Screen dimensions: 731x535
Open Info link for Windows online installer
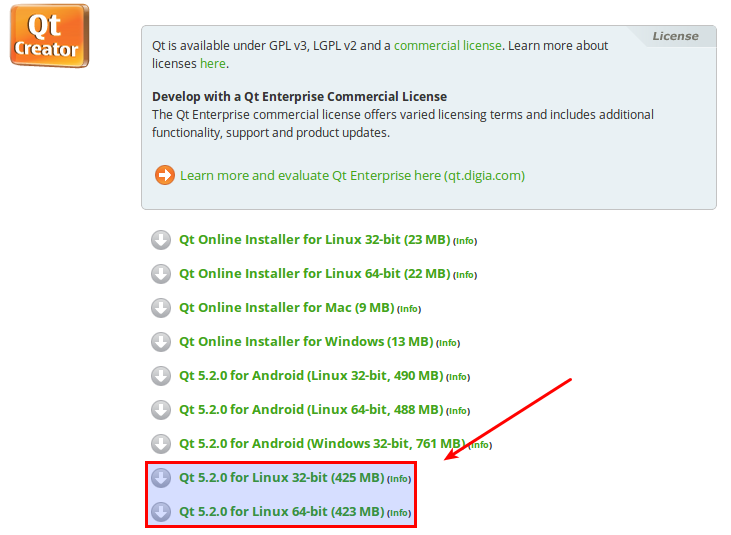tap(448, 343)
